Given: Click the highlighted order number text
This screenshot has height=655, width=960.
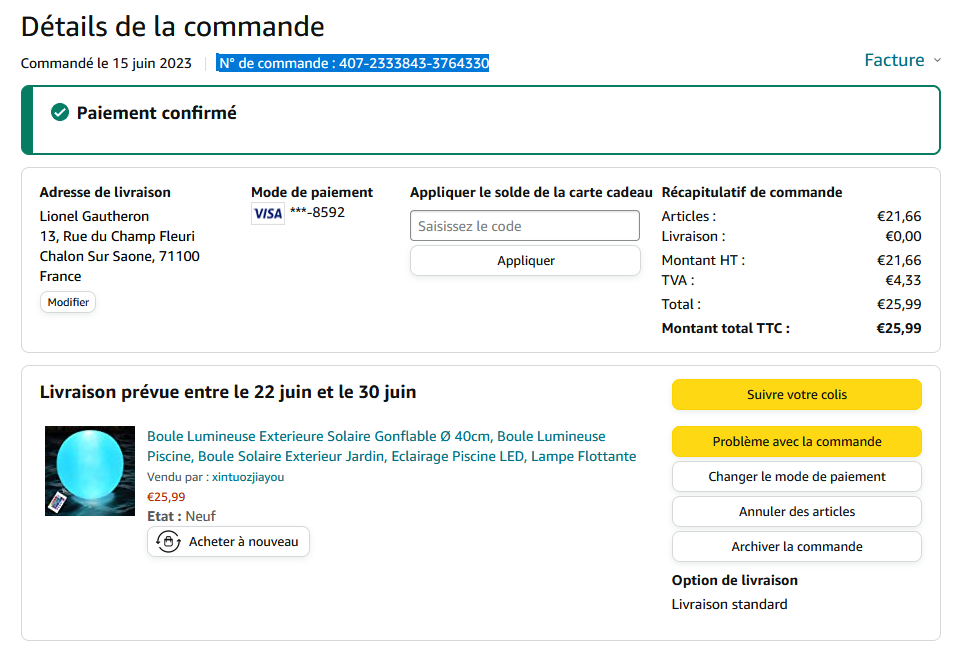Looking at the screenshot, I should click(x=353, y=64).
